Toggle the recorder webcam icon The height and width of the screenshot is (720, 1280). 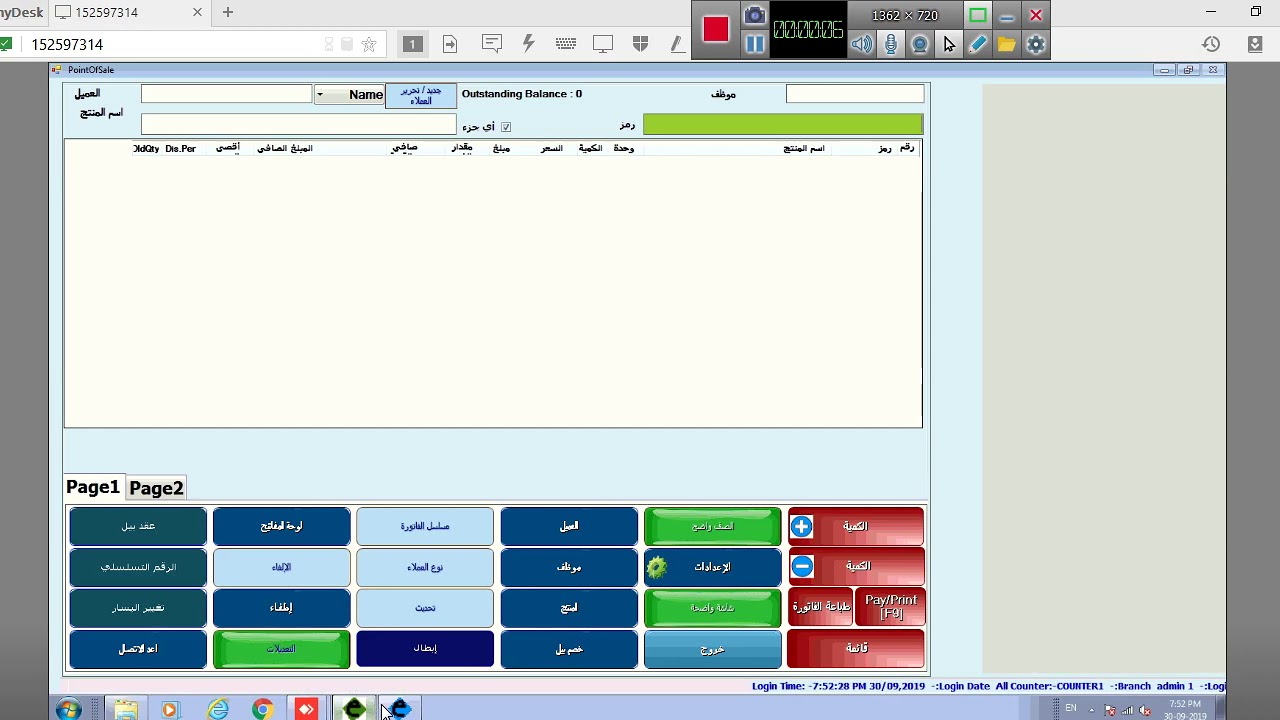click(919, 44)
